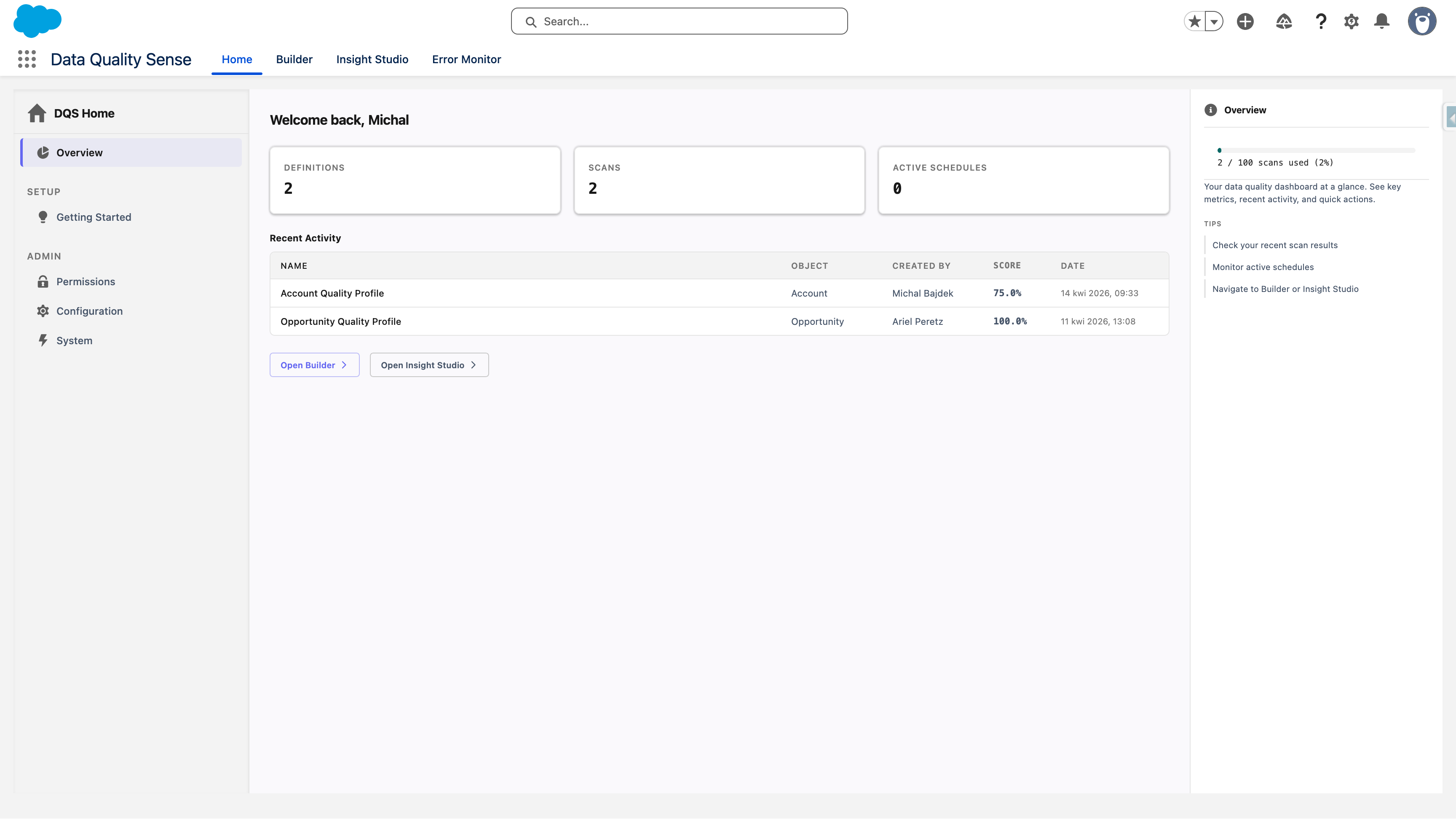
Task: Click the 75.0% score value
Action: [1007, 293]
